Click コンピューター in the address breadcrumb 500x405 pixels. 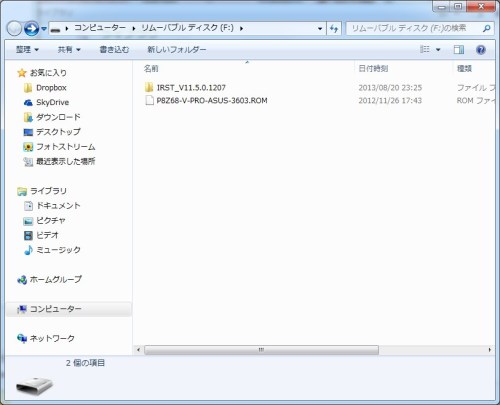99,28
